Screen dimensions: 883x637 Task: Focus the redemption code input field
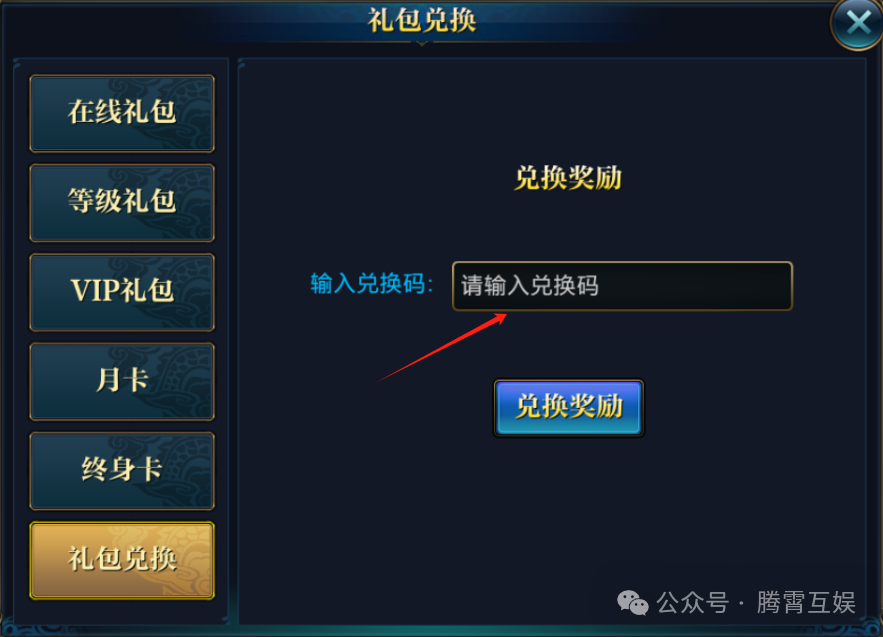[x=622, y=286]
